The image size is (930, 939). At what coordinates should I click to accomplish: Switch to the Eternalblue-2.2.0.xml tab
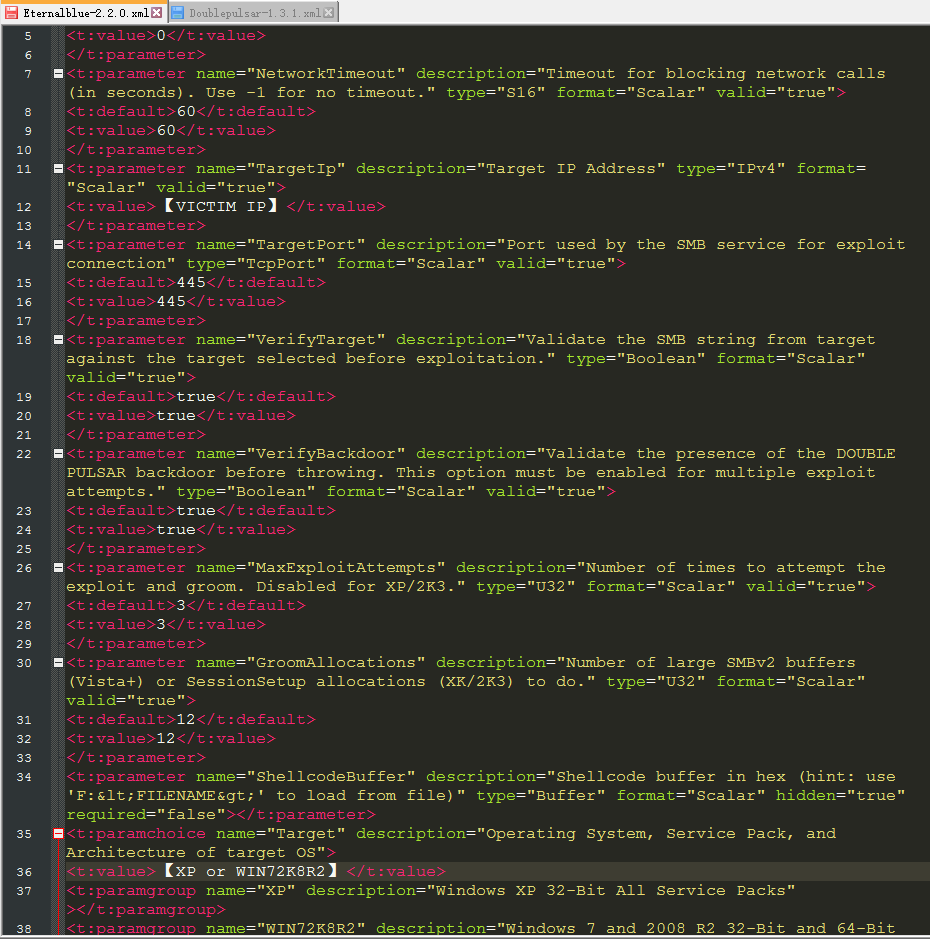point(84,13)
